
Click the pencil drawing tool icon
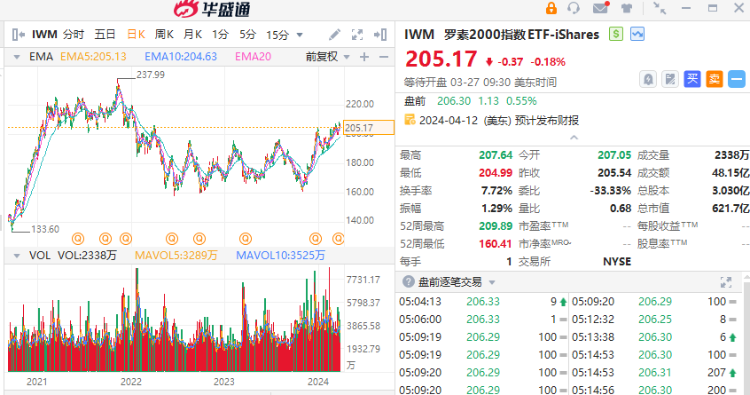pos(334,34)
